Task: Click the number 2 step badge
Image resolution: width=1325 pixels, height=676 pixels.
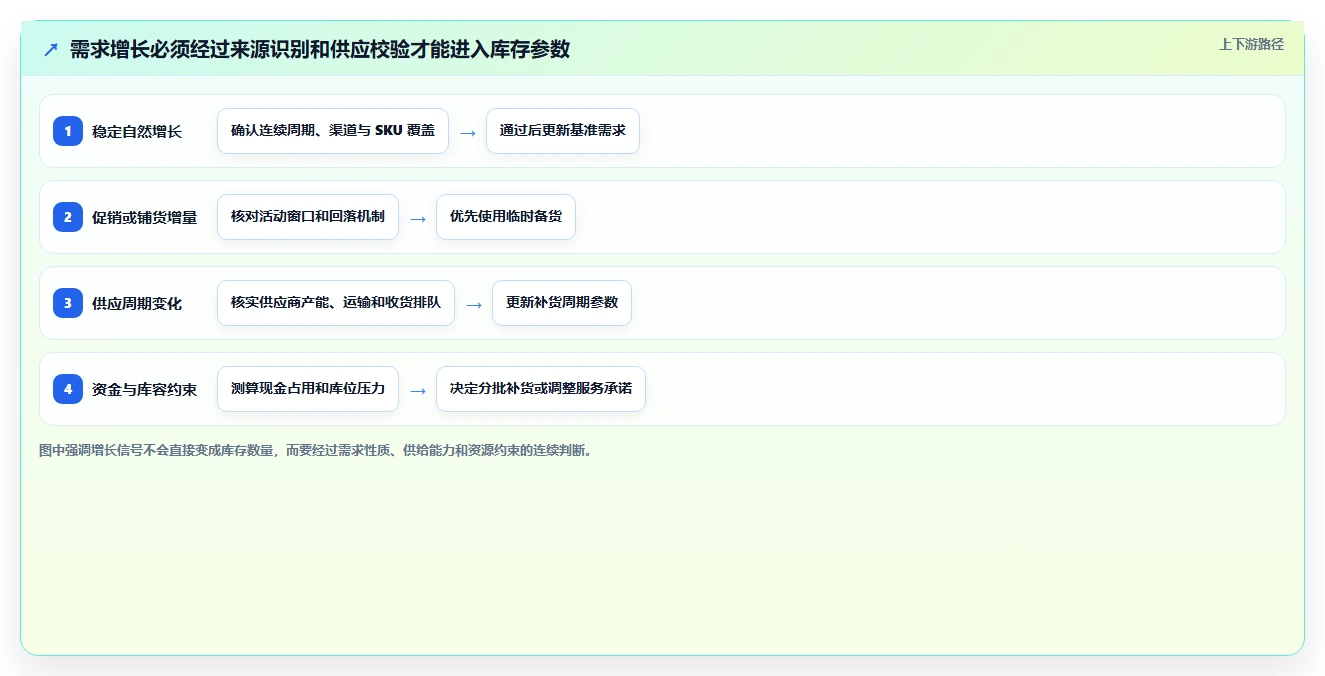Action: [x=68, y=217]
